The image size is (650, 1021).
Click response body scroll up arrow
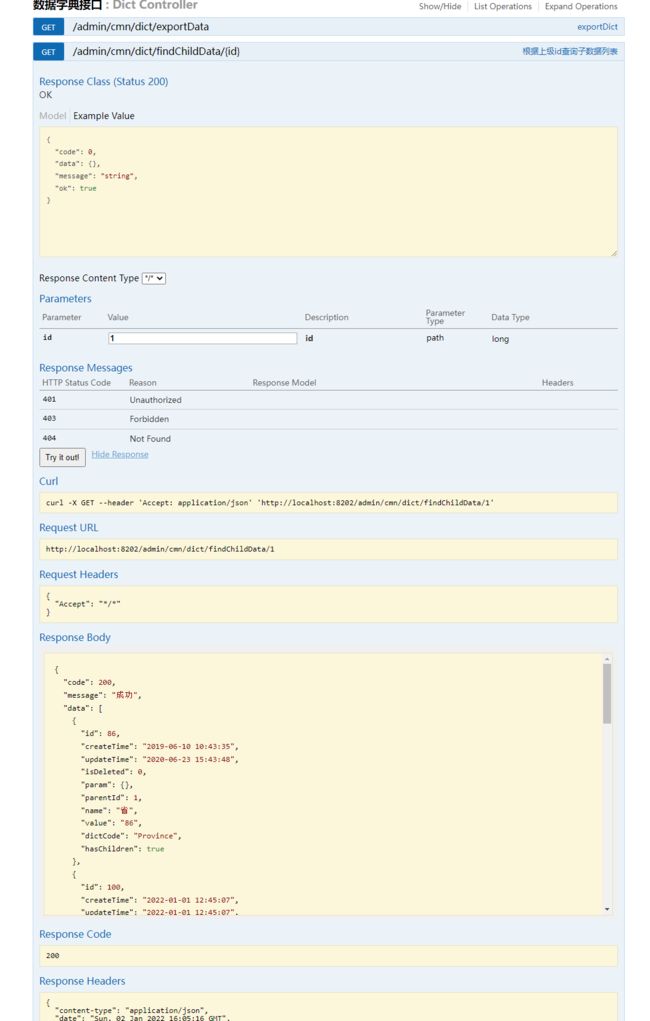pyautogui.click(x=607, y=660)
